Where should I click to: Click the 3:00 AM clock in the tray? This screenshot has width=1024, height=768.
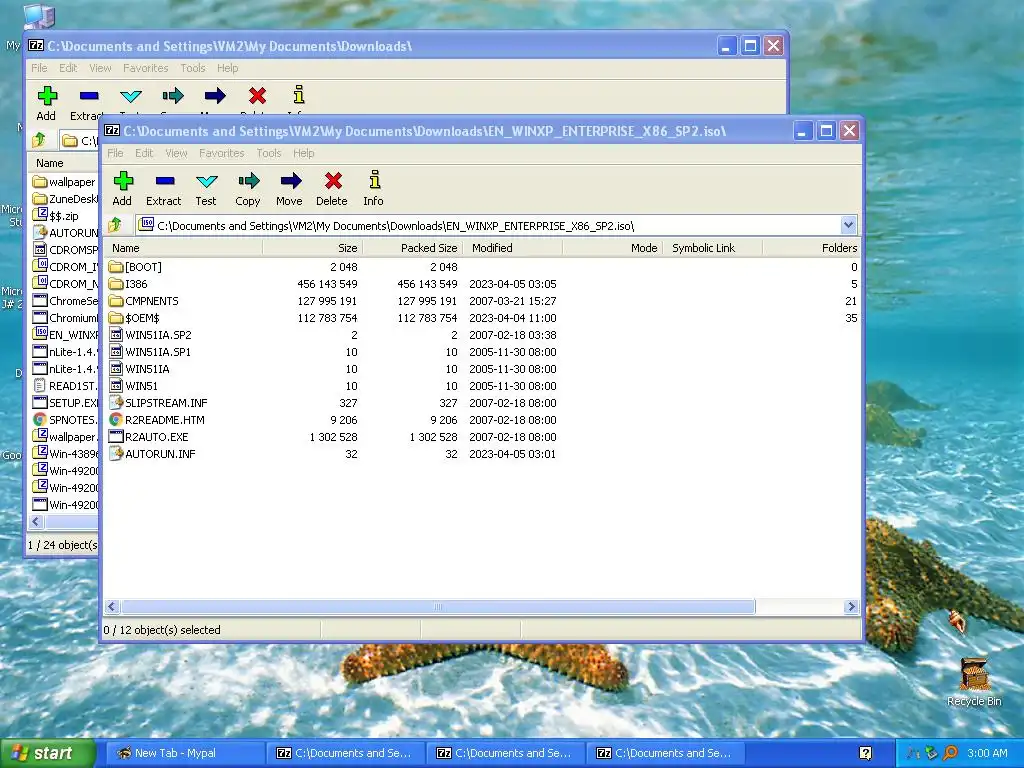[x=987, y=753]
